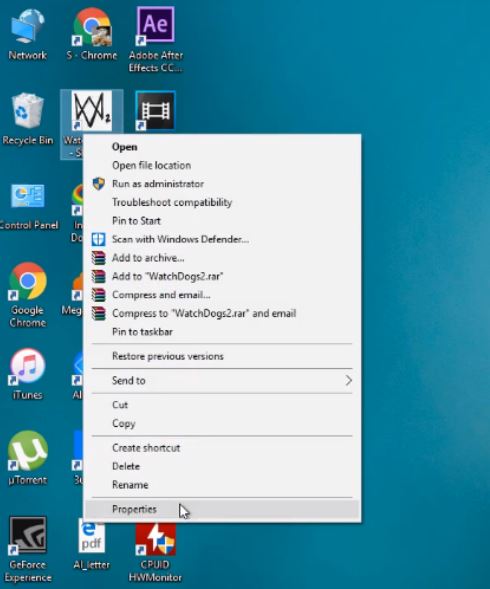Screen dimensions: 490x589
Task: Select the µTorrent desktop icon
Action: 27,451
